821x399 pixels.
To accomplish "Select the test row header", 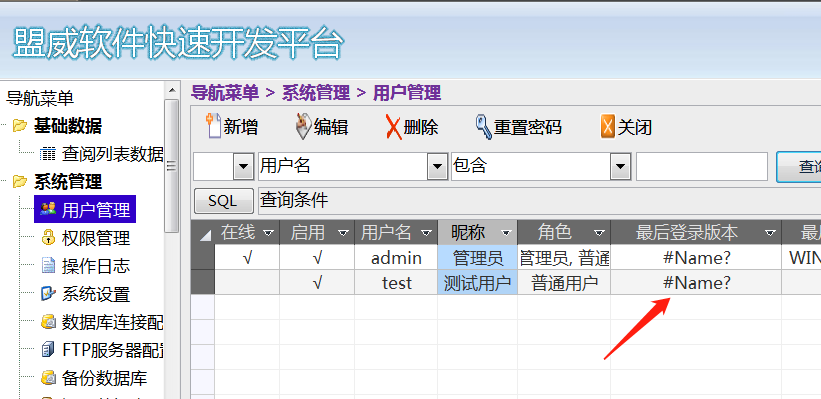I will coord(203,283).
